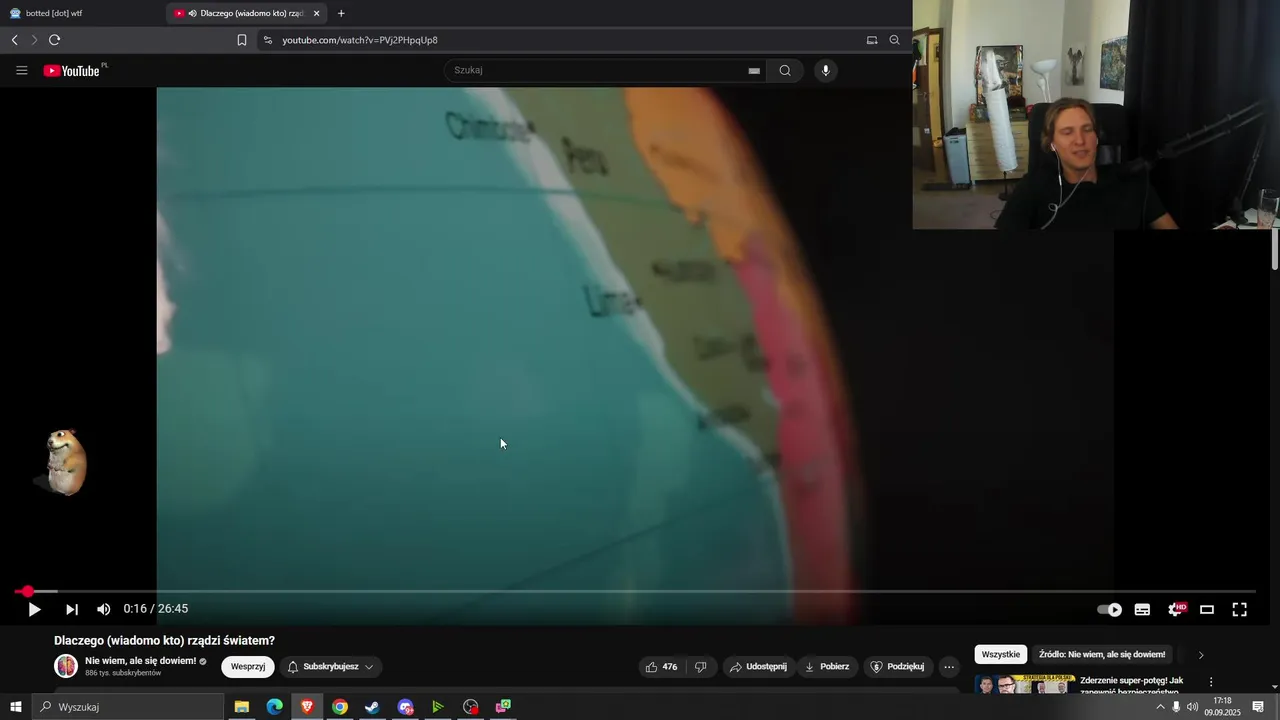Image resolution: width=1280 pixels, height=720 pixels.
Task: Launch Microsoft Edge from taskbar
Action: pyautogui.click(x=274, y=707)
